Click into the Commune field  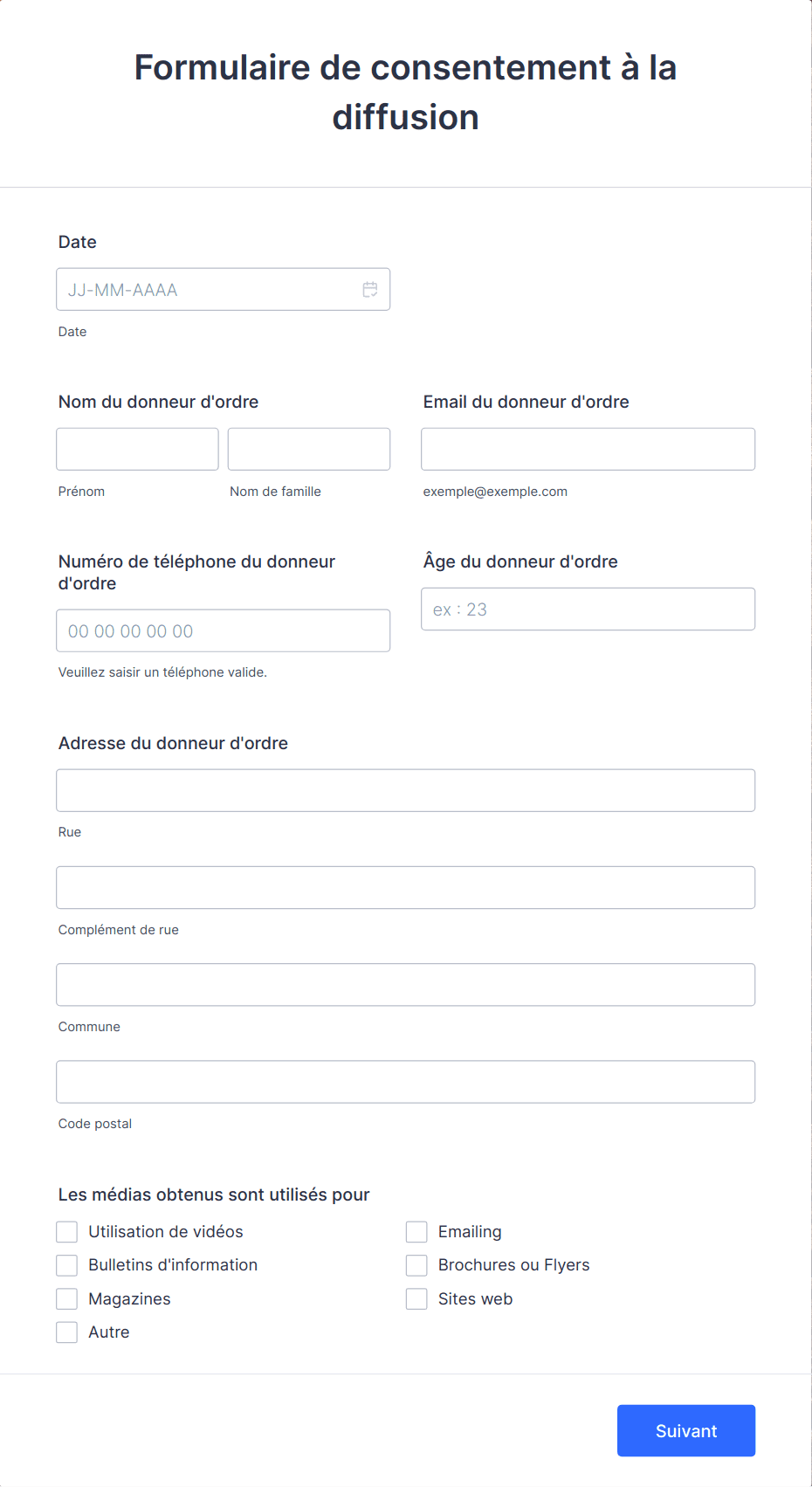tap(406, 985)
